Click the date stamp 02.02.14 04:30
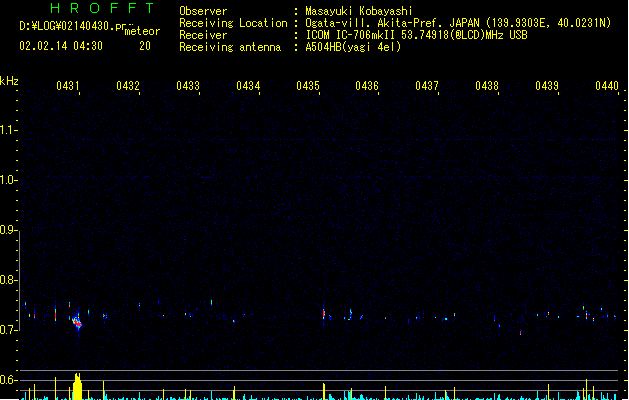This screenshot has height=400, width=629. coord(61,46)
